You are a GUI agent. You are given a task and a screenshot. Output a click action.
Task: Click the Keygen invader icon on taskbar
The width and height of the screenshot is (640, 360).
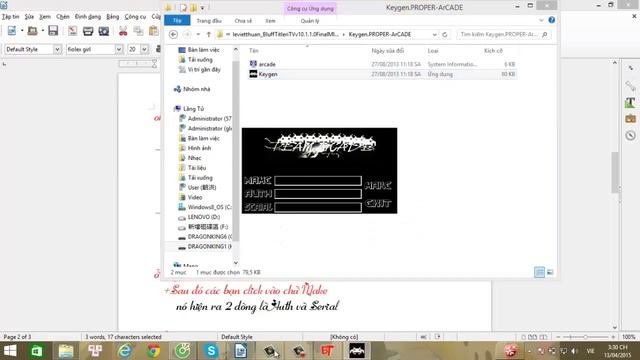[357, 351]
